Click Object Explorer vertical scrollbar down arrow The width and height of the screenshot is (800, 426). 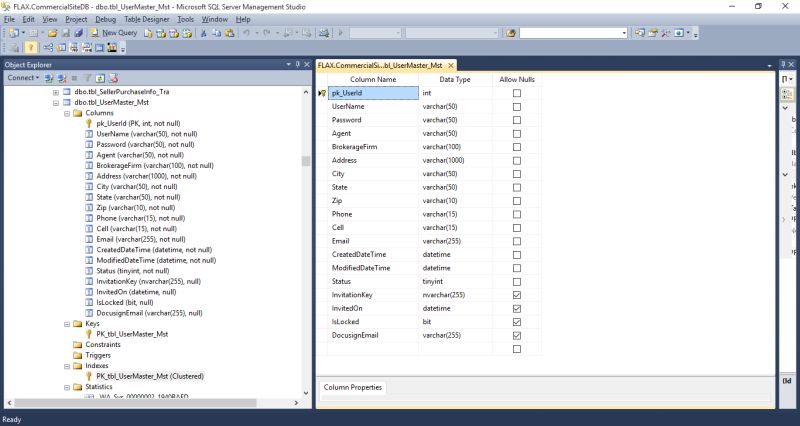[306, 393]
